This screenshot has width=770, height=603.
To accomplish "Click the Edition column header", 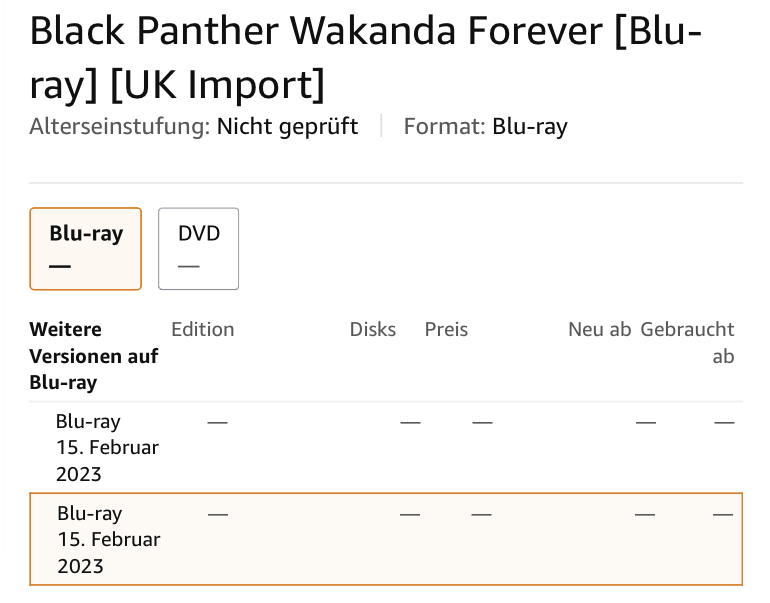I will point(202,329).
